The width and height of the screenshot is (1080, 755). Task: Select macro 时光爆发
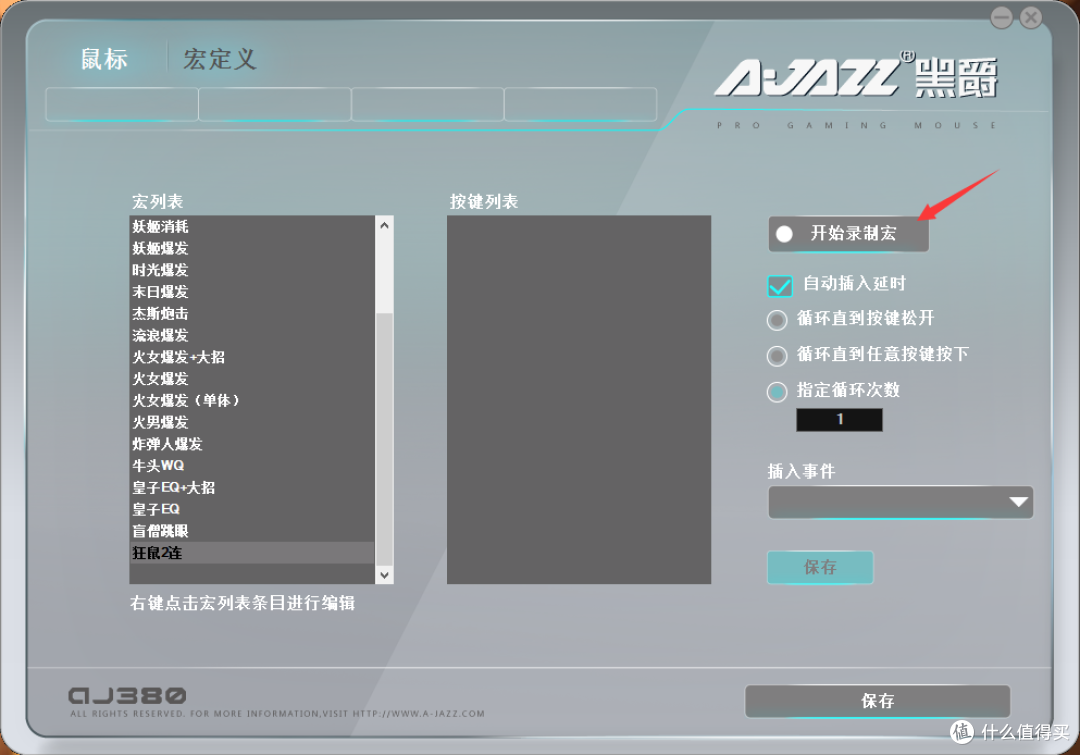click(x=252, y=270)
